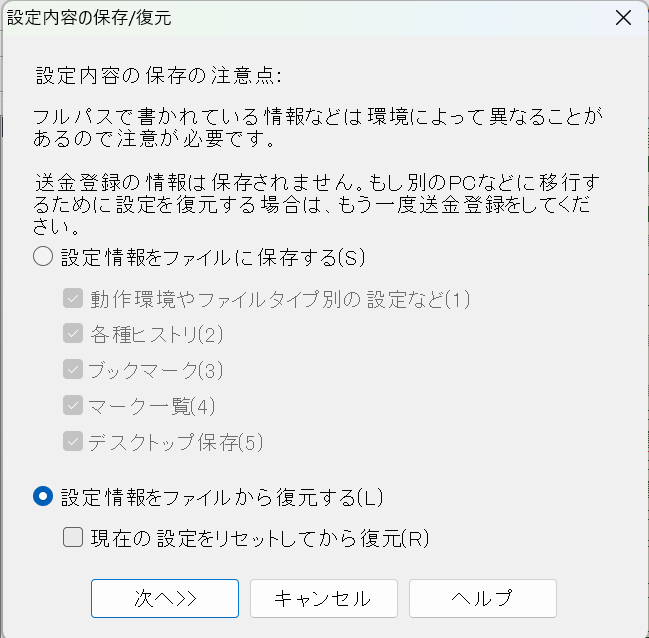Close the 設定内容の保存/復元 dialog

tap(622, 17)
